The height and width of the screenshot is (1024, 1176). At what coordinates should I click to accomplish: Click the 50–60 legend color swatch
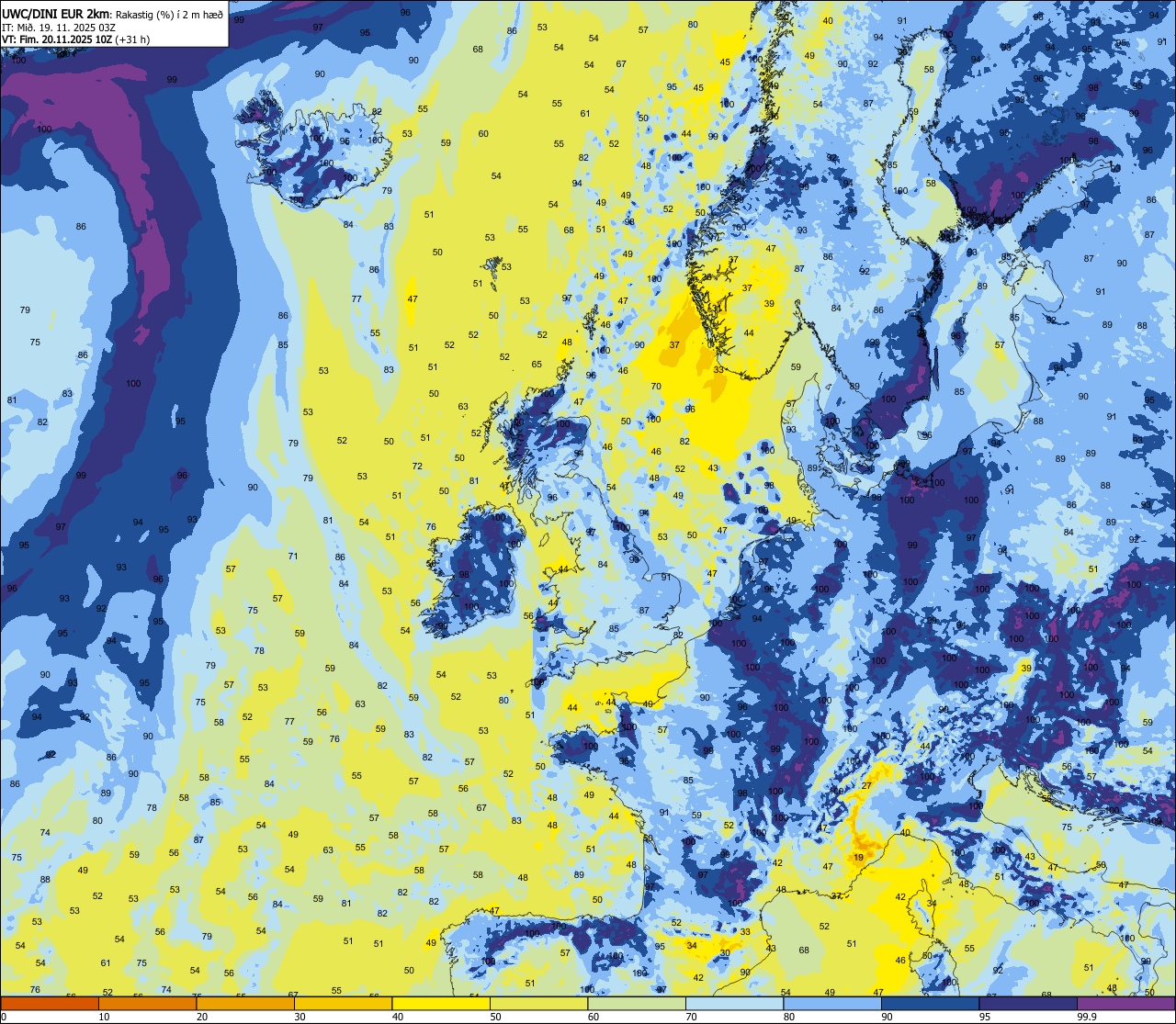point(538,1003)
